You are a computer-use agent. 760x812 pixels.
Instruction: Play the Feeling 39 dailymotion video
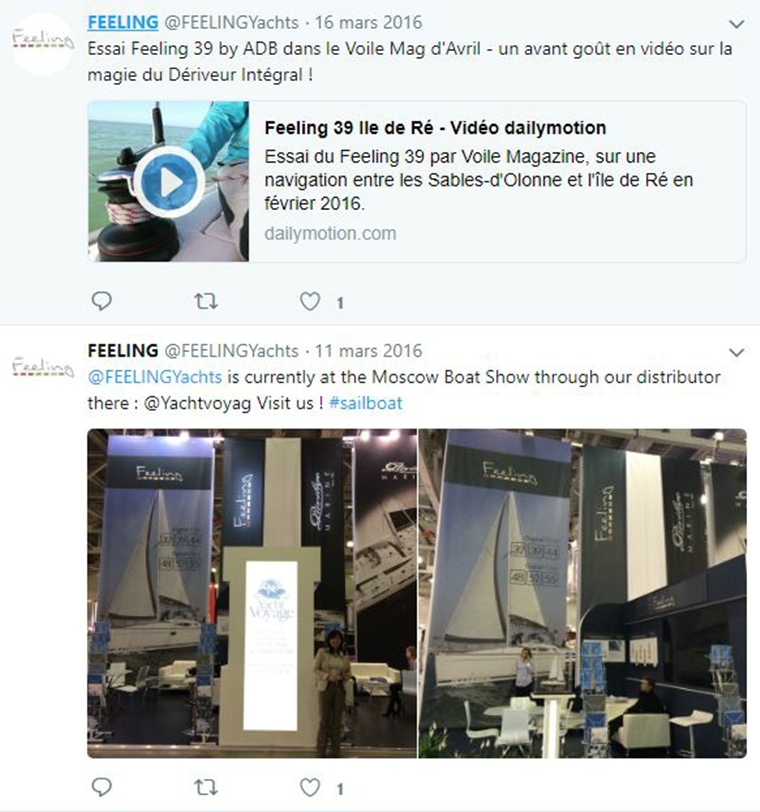pos(169,182)
